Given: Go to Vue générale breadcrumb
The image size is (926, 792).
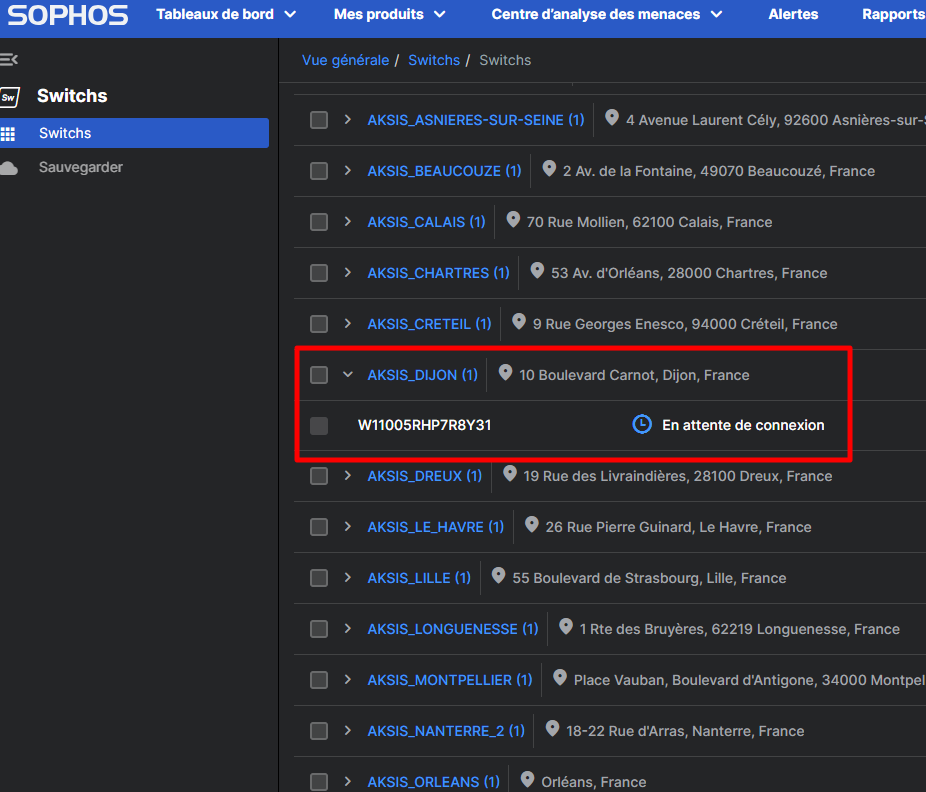Looking at the screenshot, I should coord(345,60).
